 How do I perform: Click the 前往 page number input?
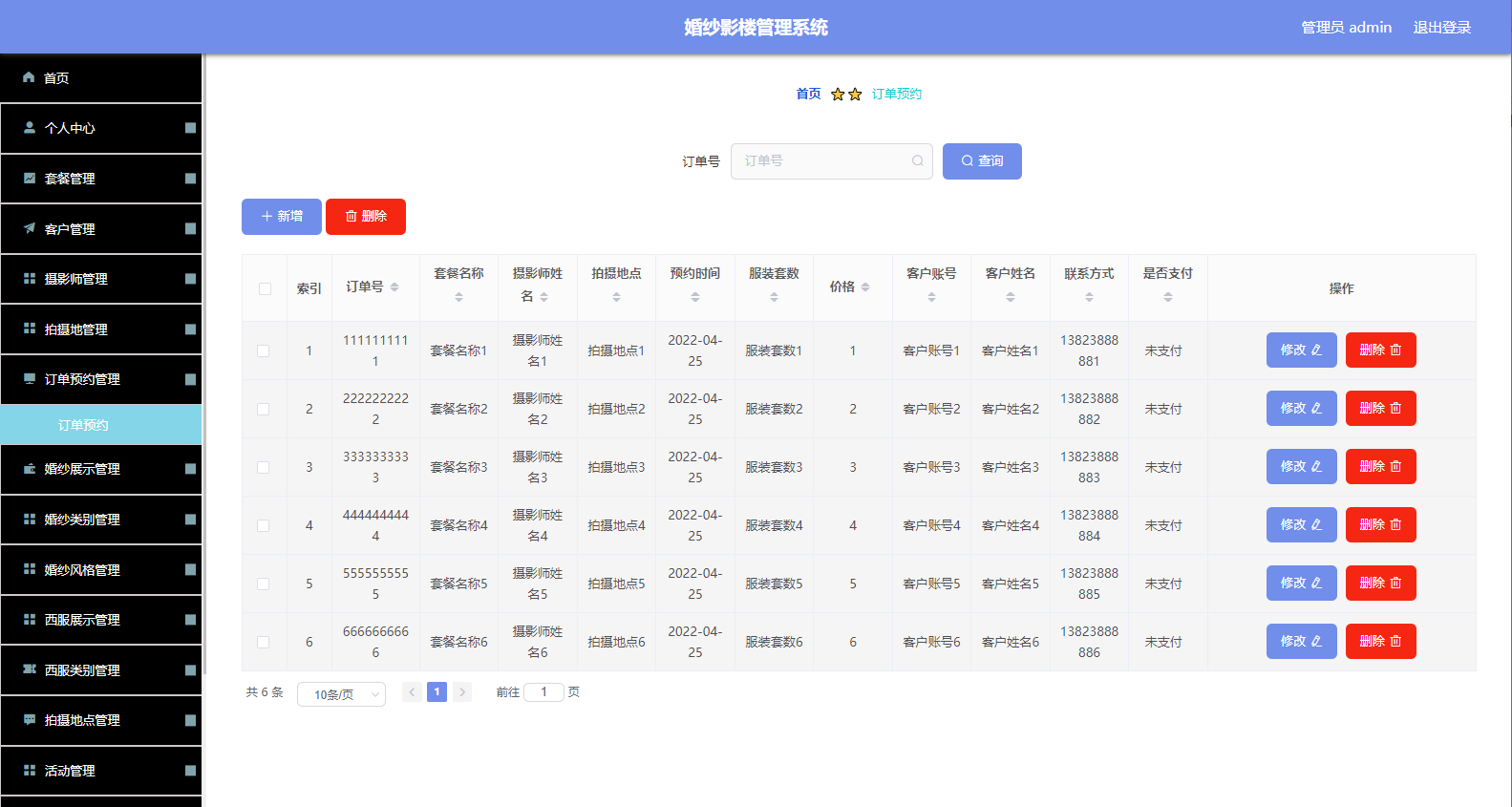[543, 692]
